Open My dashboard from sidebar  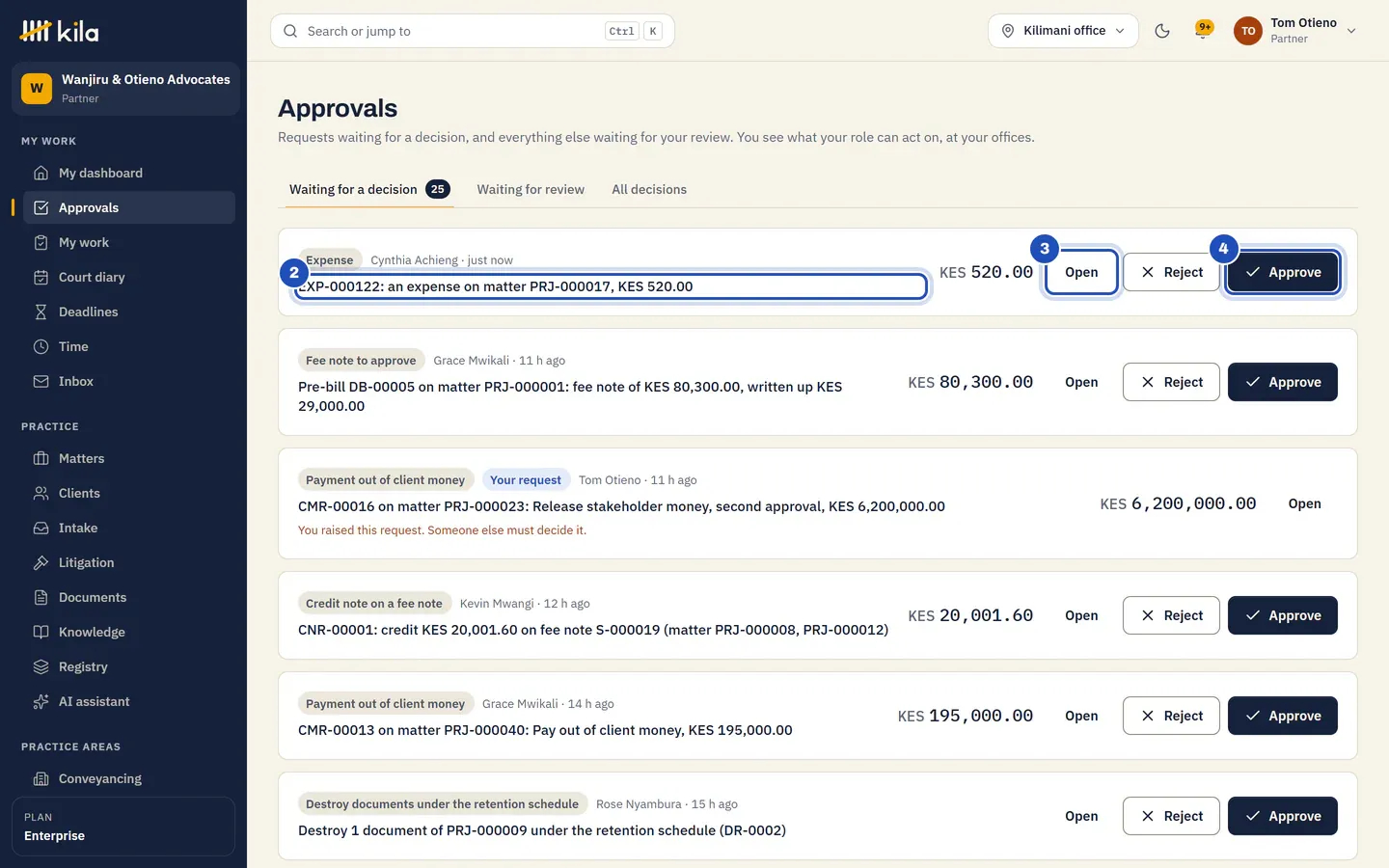[x=129, y=173]
